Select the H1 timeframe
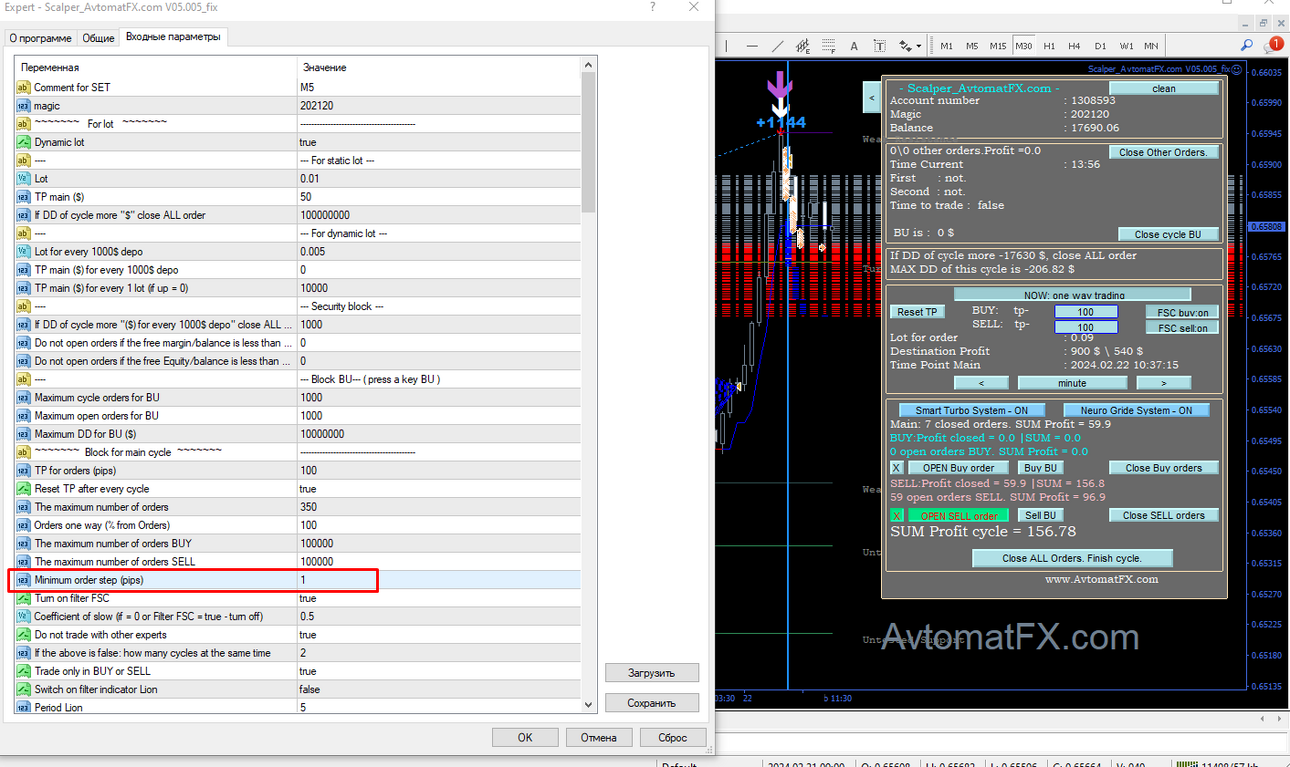 click(1049, 46)
